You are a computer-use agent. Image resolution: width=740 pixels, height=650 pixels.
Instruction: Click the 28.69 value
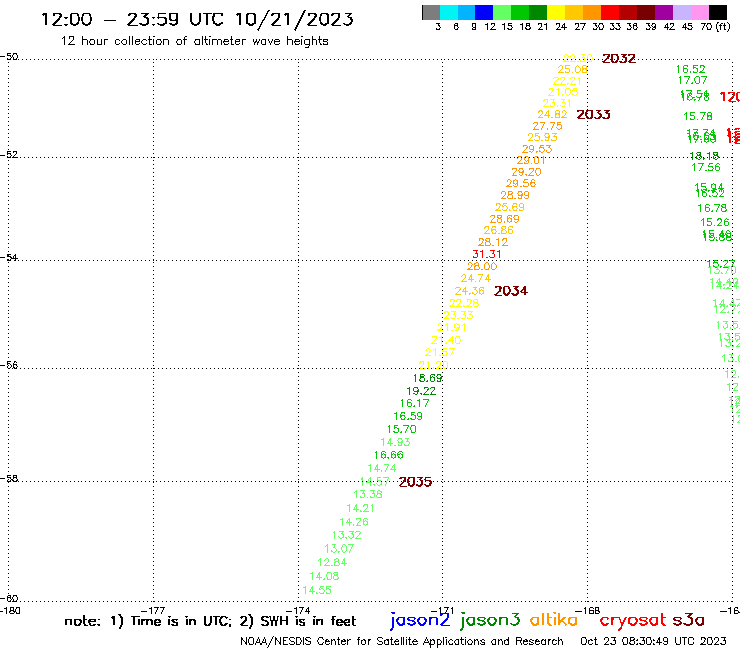(504, 219)
